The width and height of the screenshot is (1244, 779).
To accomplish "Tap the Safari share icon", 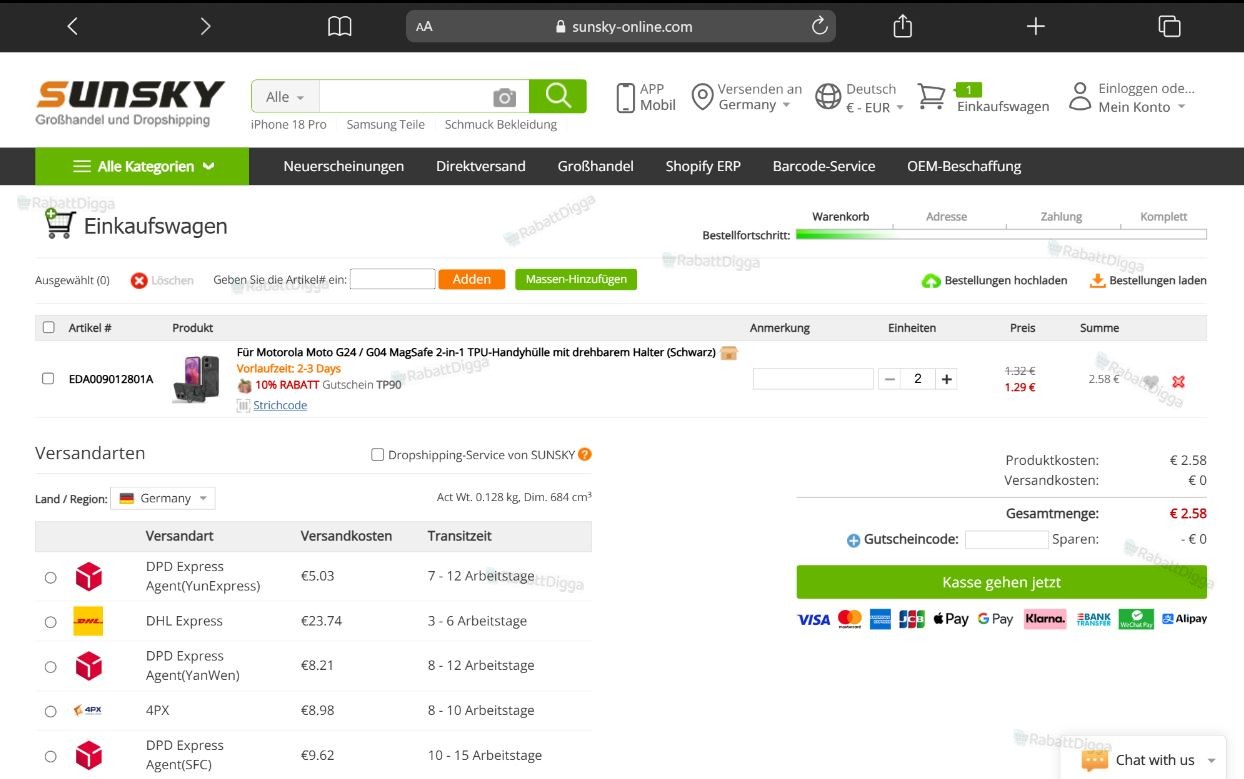I will tap(903, 26).
